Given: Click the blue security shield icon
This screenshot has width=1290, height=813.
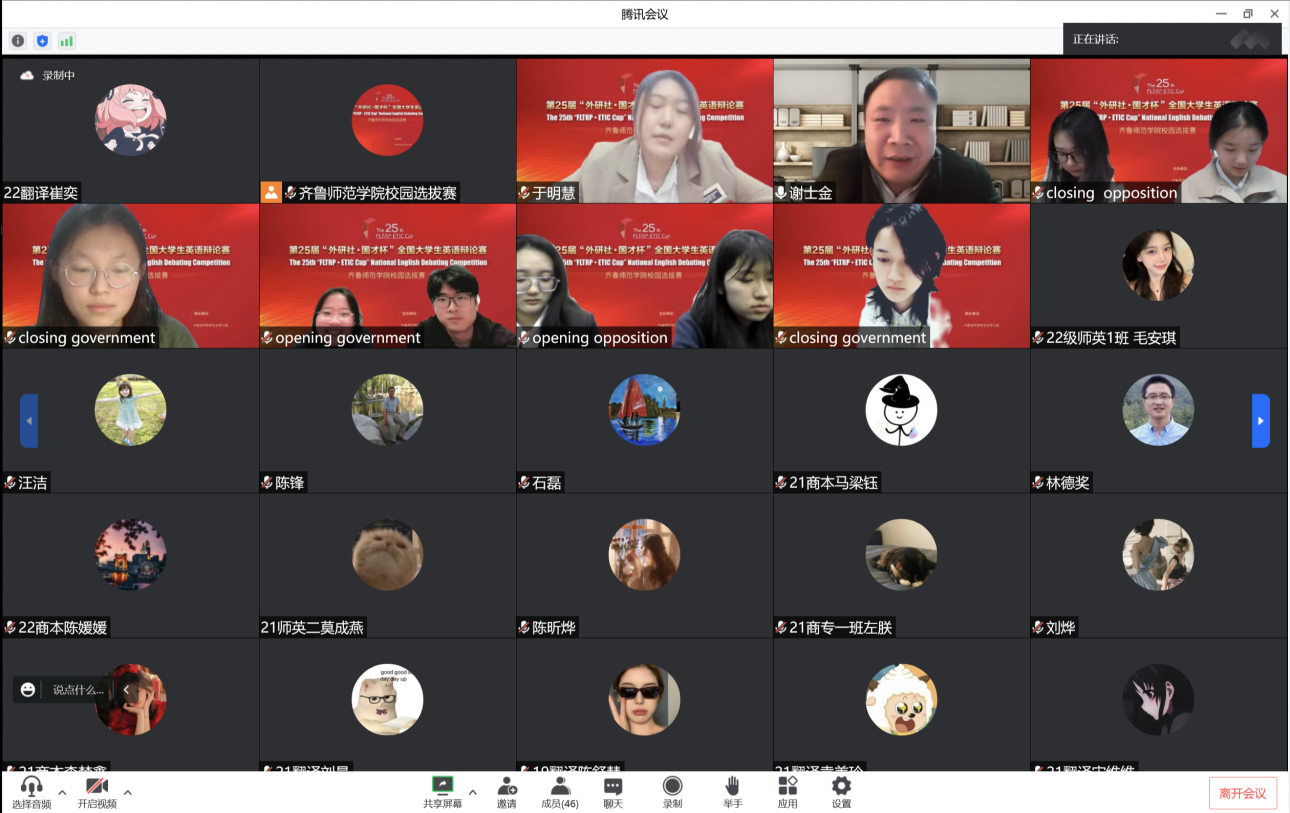Looking at the screenshot, I should pos(42,41).
